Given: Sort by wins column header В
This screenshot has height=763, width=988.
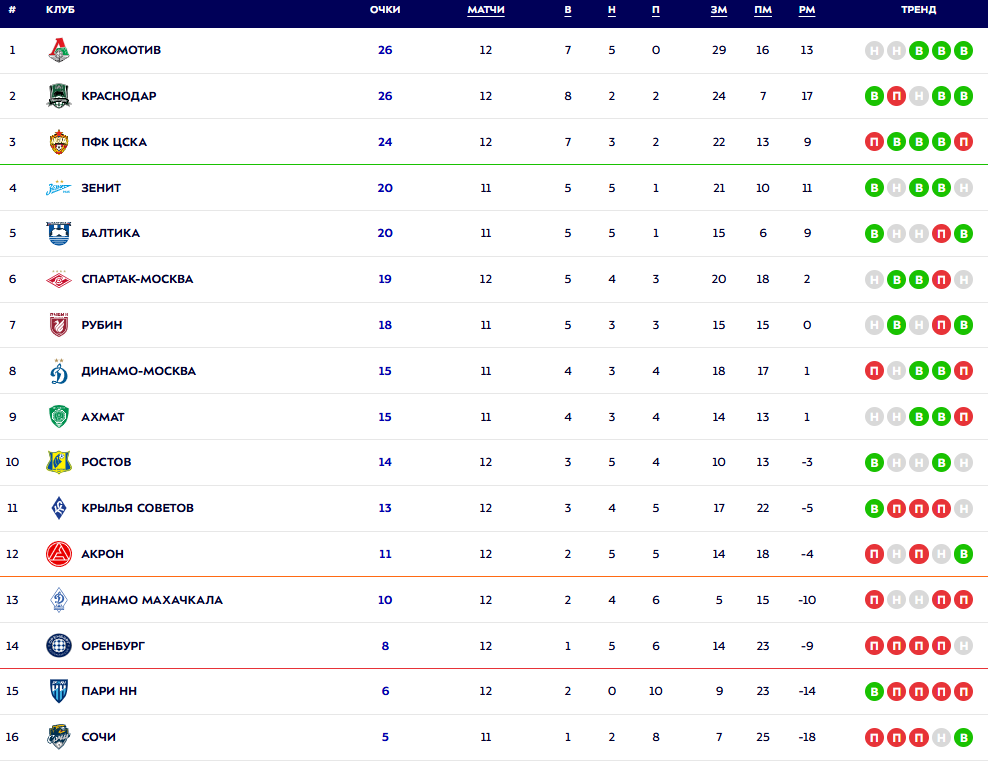Looking at the screenshot, I should (x=568, y=10).
